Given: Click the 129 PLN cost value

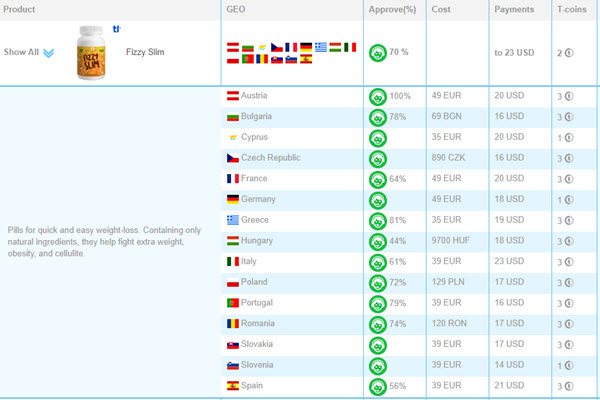Looking at the screenshot, I should [448, 282].
